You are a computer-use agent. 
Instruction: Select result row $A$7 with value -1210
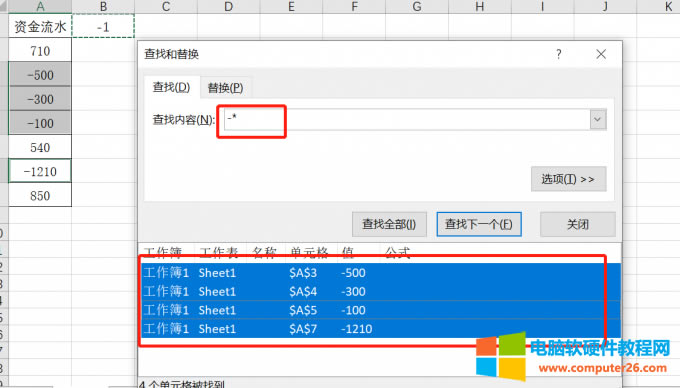pos(381,329)
